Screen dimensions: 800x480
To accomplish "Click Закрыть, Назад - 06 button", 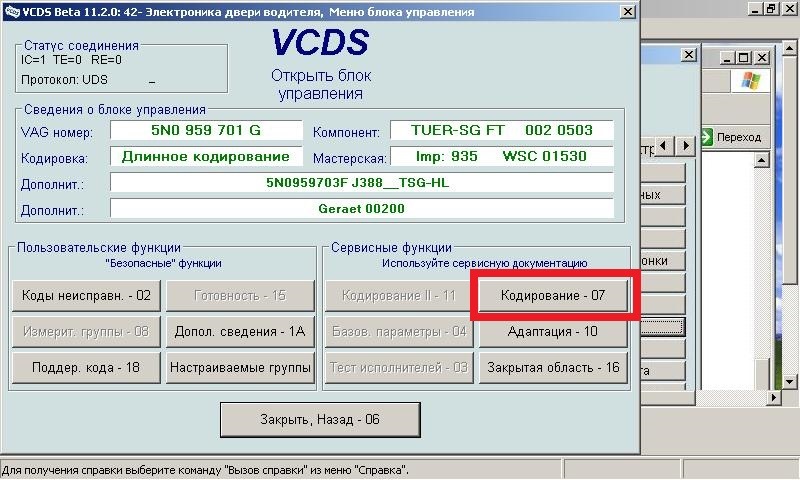I will (x=320, y=419).
